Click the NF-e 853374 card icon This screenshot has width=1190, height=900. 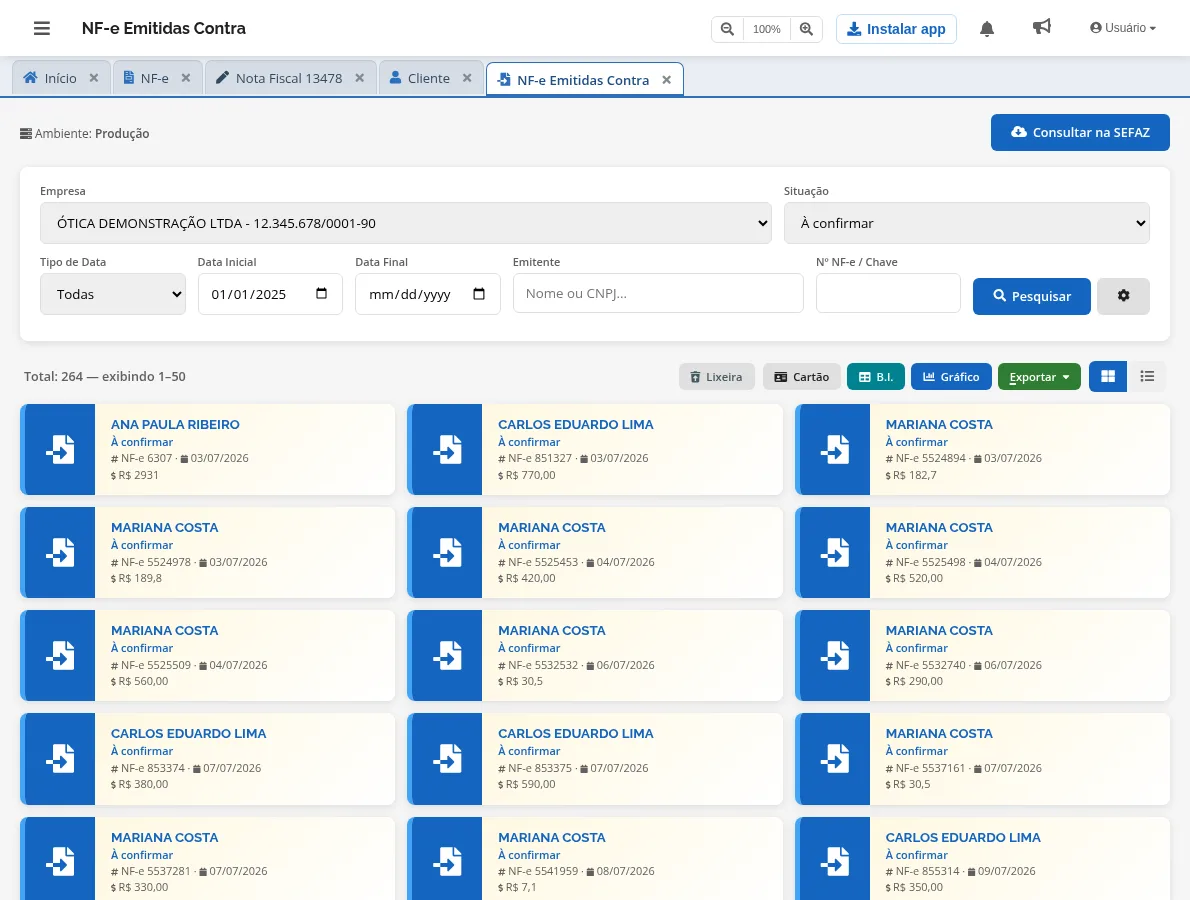(x=60, y=759)
